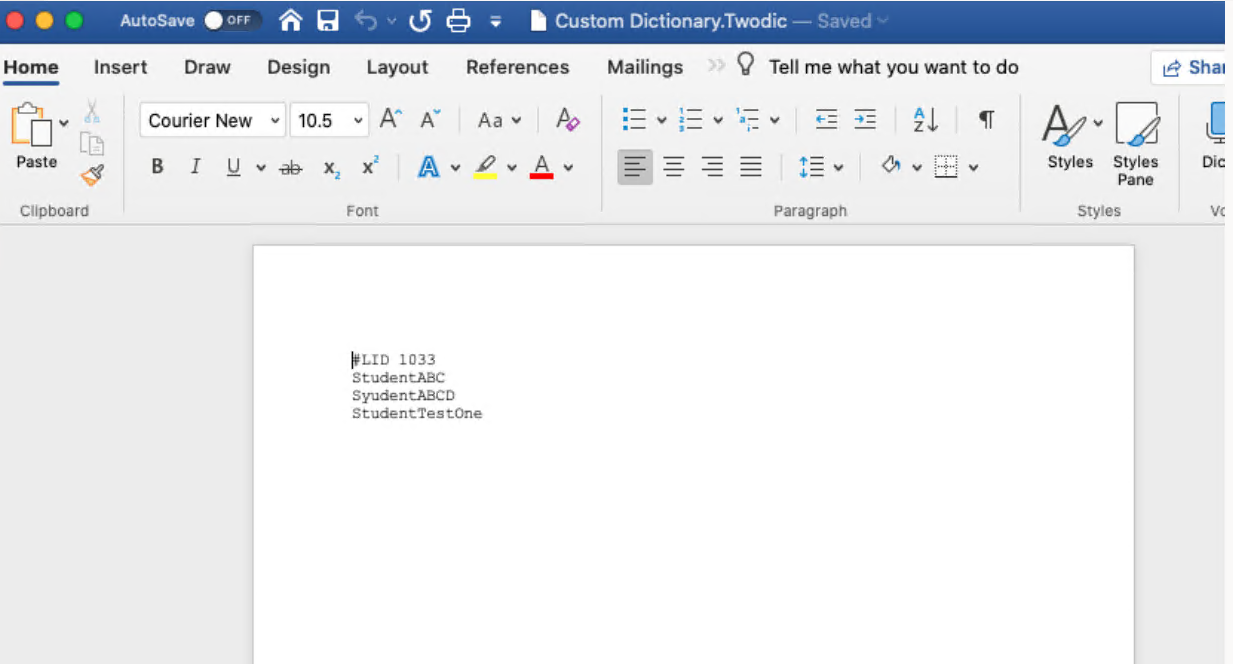Open font color dropdown arrow
This screenshot has width=1233, height=664.
click(x=568, y=168)
